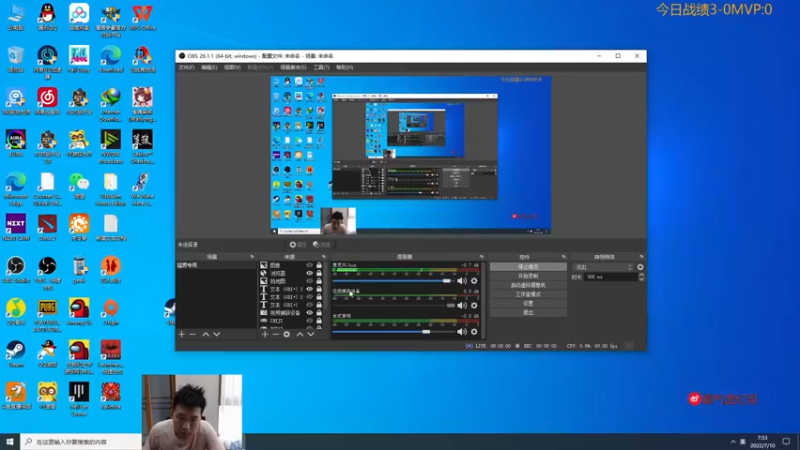Viewport: 800px width, 450px height.
Task: Remove selected scene with minus icon
Action: pos(193,334)
